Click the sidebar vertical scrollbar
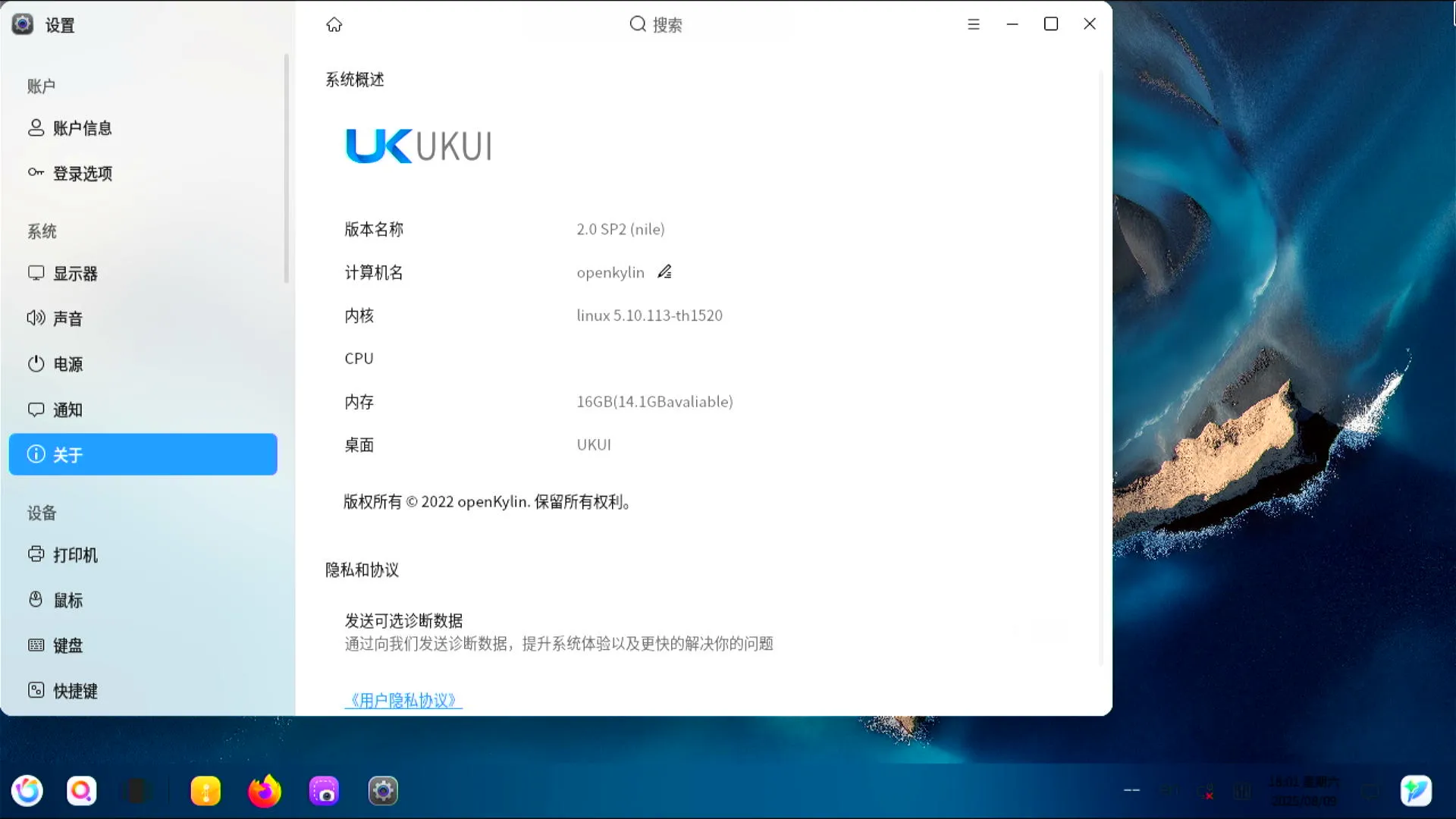The height and width of the screenshot is (819, 1456). [286, 168]
